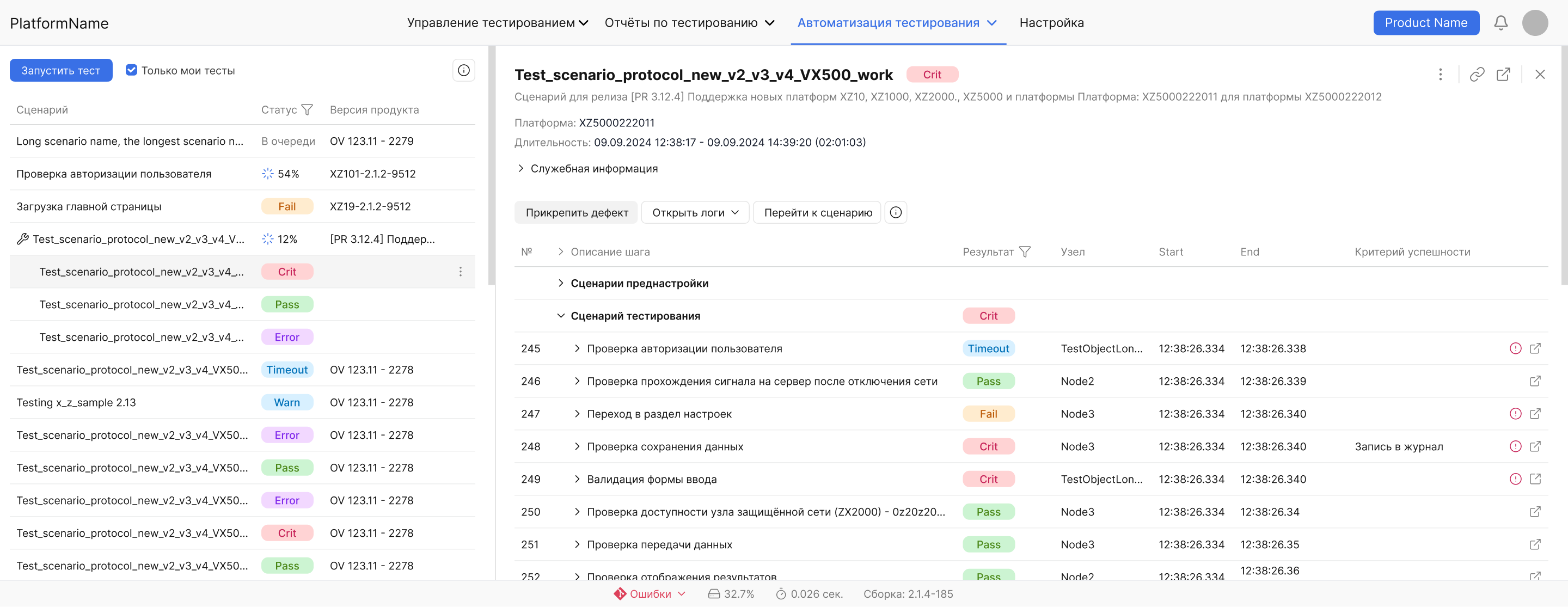Image resolution: width=1568 pixels, height=607 pixels.
Task: Show the error alert for step 249
Action: tap(1515, 480)
